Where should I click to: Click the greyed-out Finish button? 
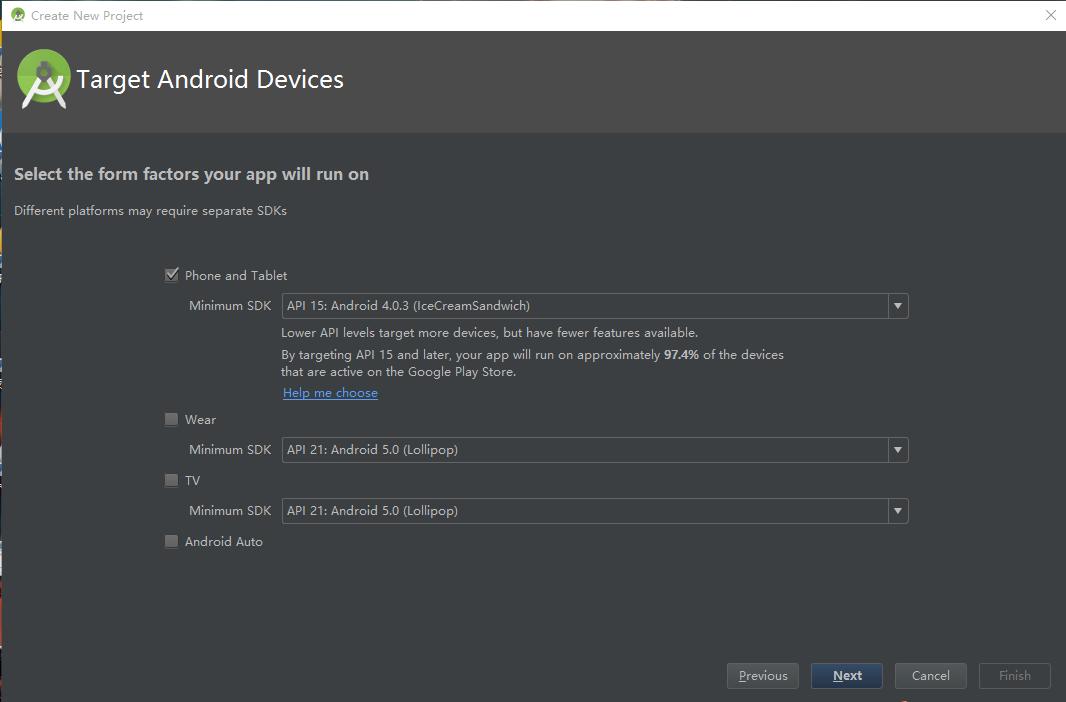coord(1014,676)
